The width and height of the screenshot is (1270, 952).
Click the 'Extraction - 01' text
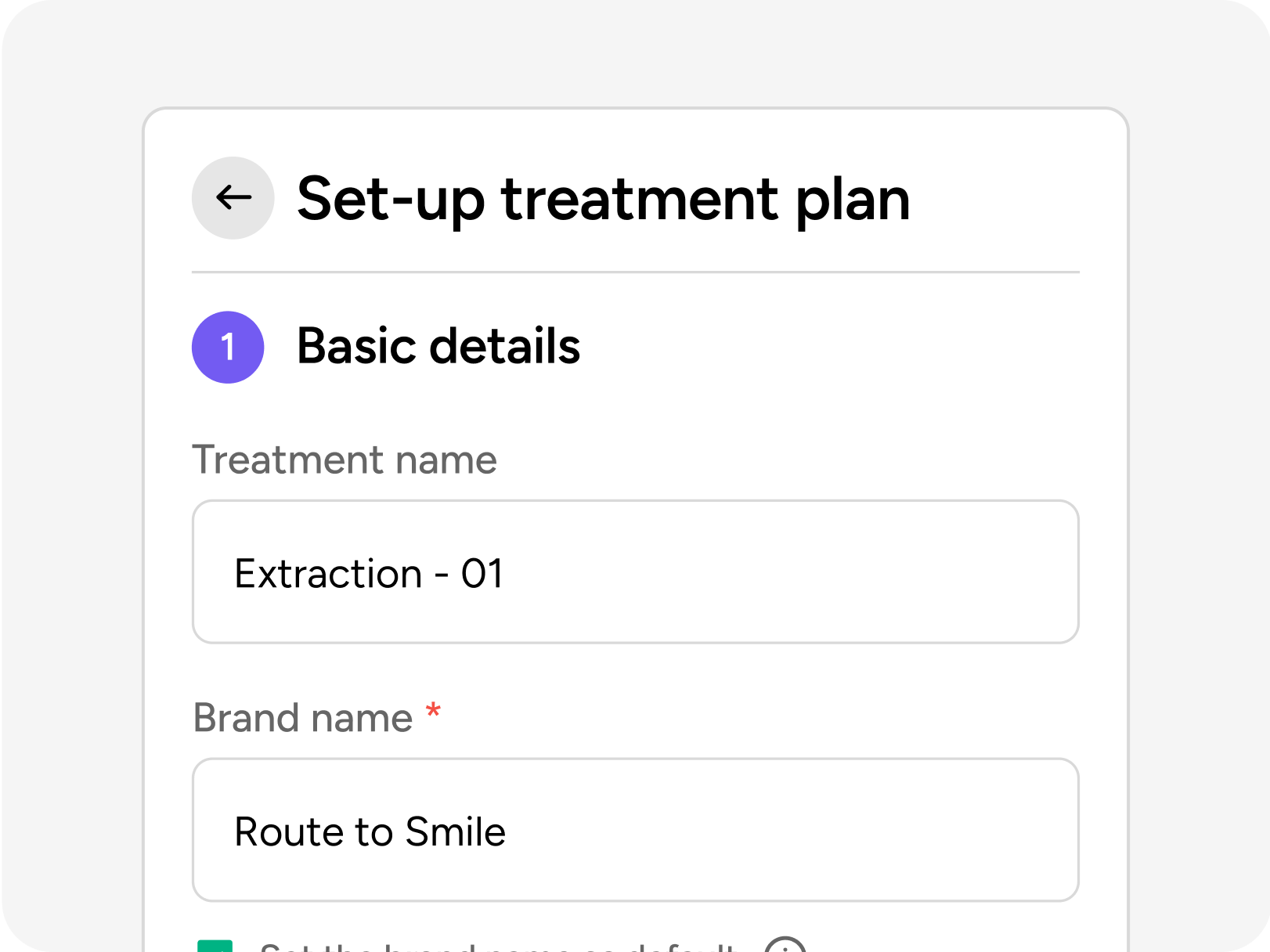click(368, 574)
